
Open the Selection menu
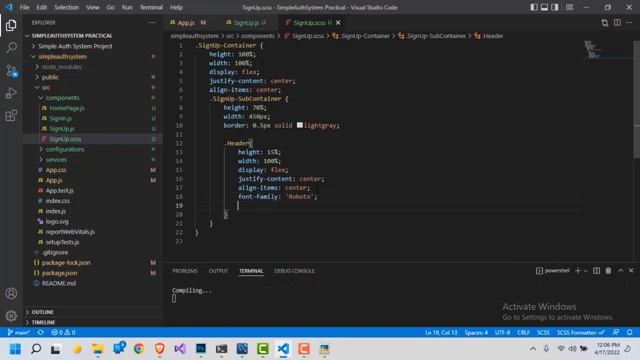tap(66, 7)
